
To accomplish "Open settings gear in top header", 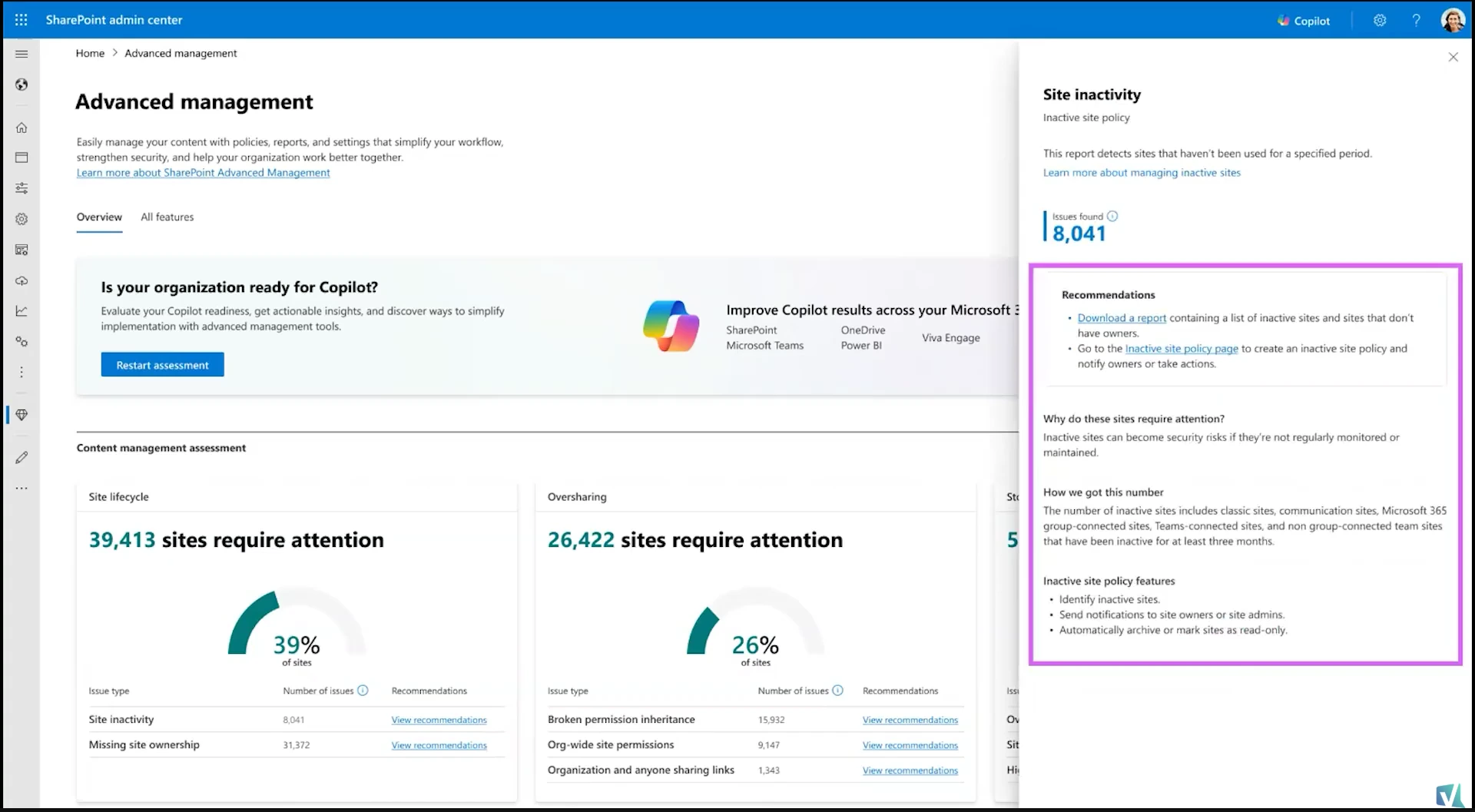I will [1380, 21].
